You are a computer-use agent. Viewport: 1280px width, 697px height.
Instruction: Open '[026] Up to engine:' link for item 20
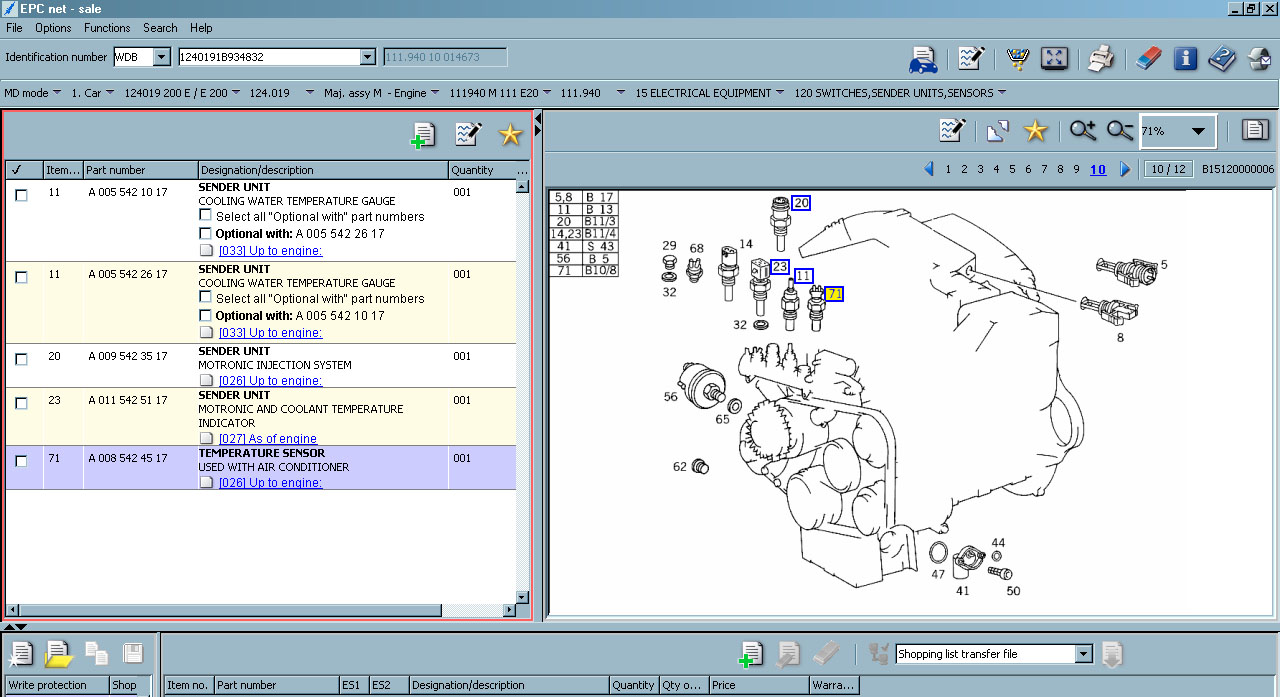click(270, 381)
